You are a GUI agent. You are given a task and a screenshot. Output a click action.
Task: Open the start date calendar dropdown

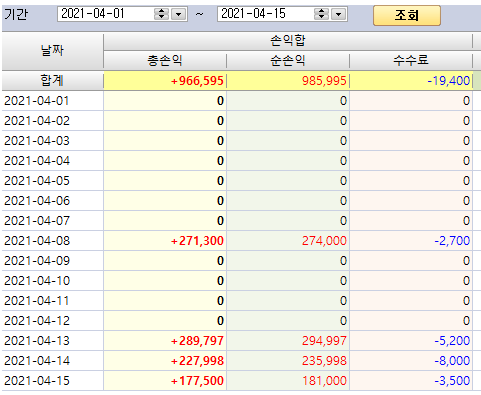(179, 14)
